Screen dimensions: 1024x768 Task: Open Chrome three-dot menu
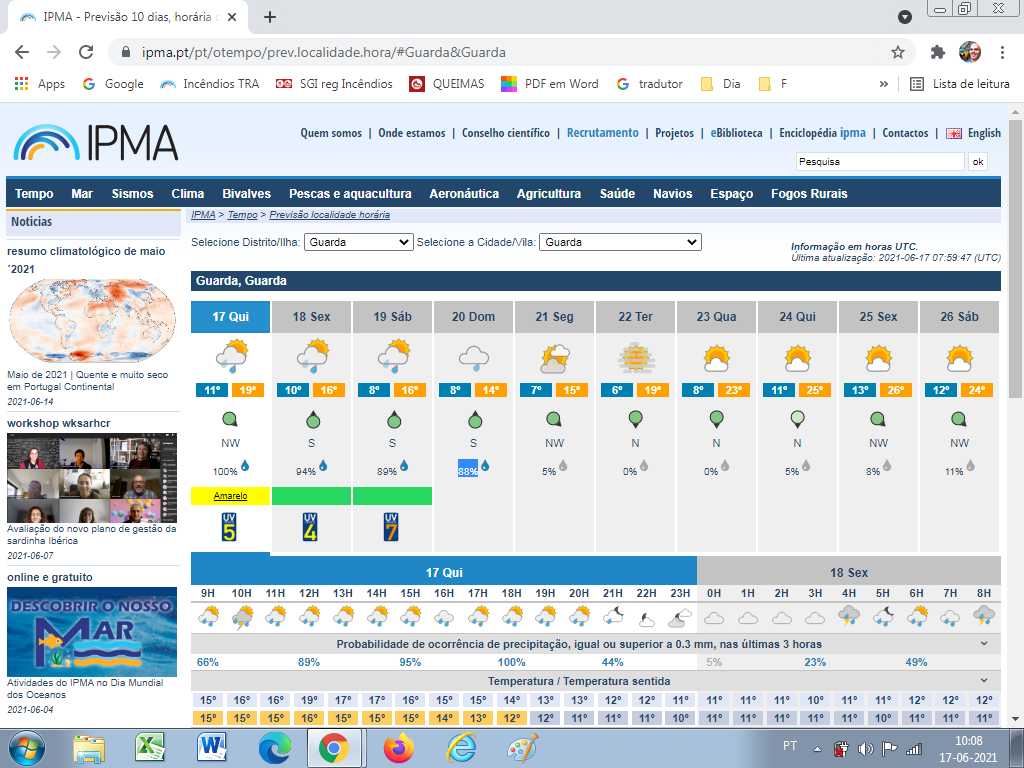pos(1002,52)
